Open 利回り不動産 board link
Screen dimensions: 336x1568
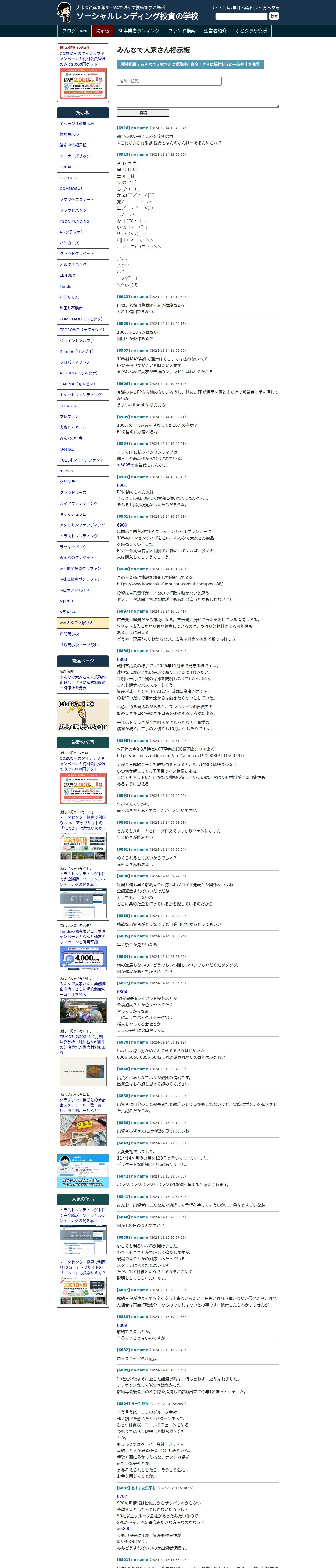[x=83, y=309]
